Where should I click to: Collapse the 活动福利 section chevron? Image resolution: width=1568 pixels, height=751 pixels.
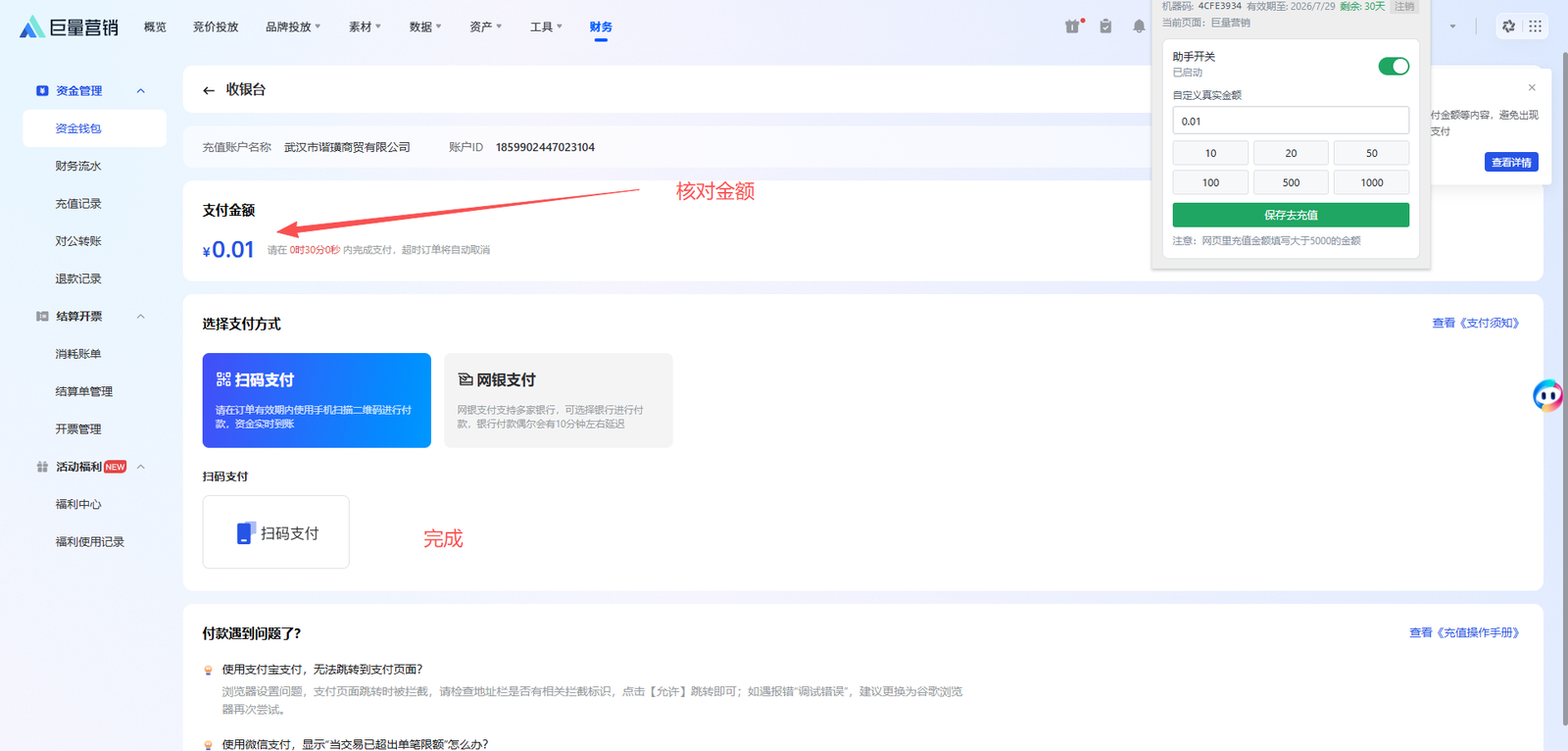tap(141, 467)
